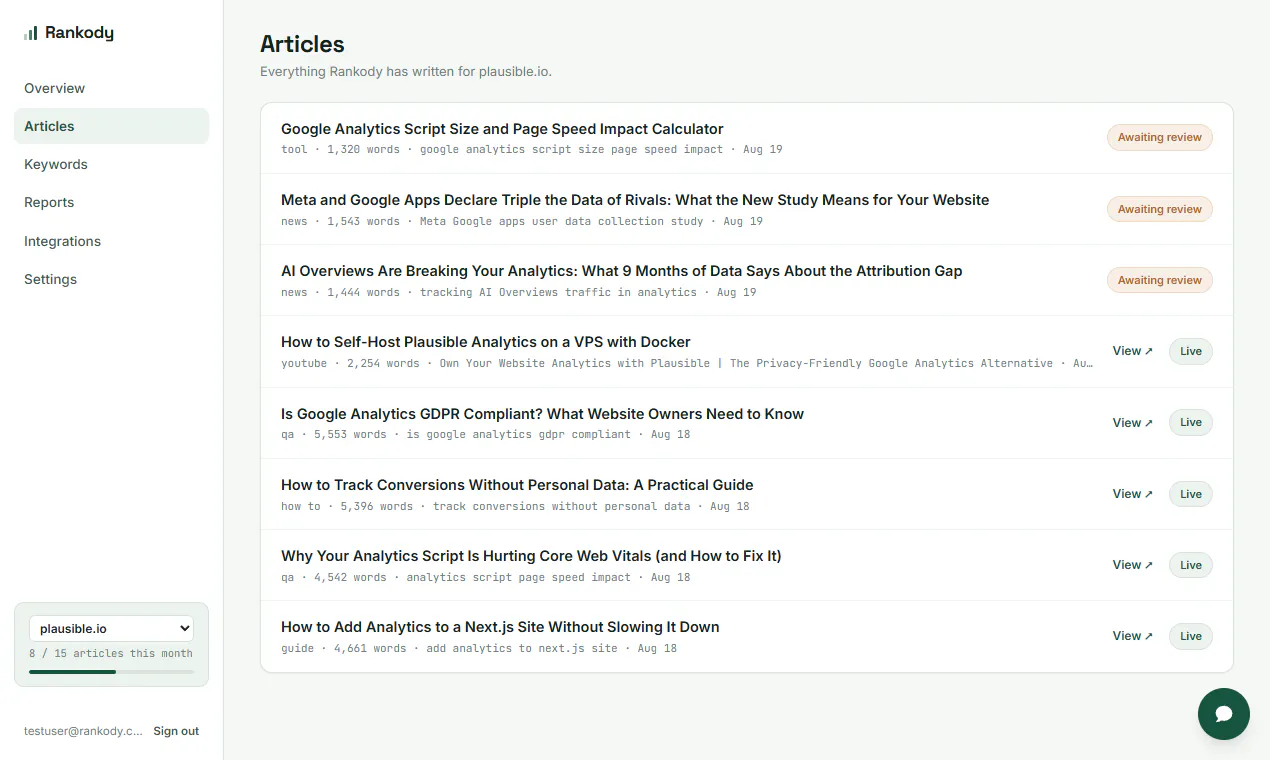Viewport: 1270px width, 760px height.
Task: Open How to Add Analytics to Next.js title
Action: [500, 627]
